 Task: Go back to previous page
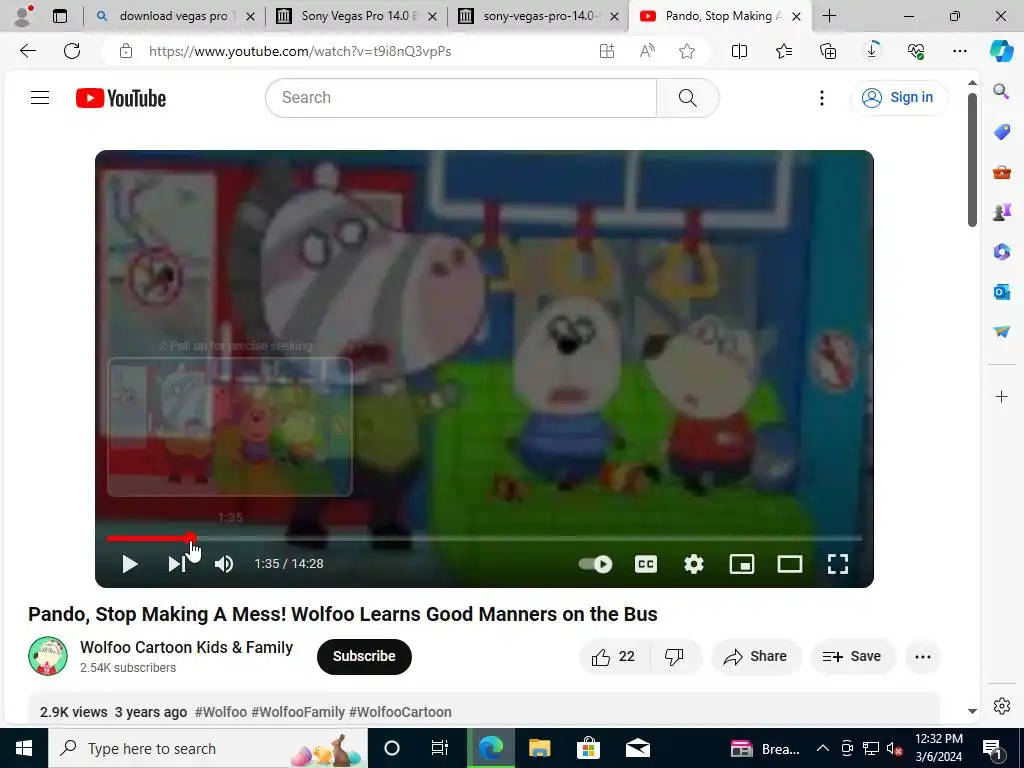(x=27, y=51)
